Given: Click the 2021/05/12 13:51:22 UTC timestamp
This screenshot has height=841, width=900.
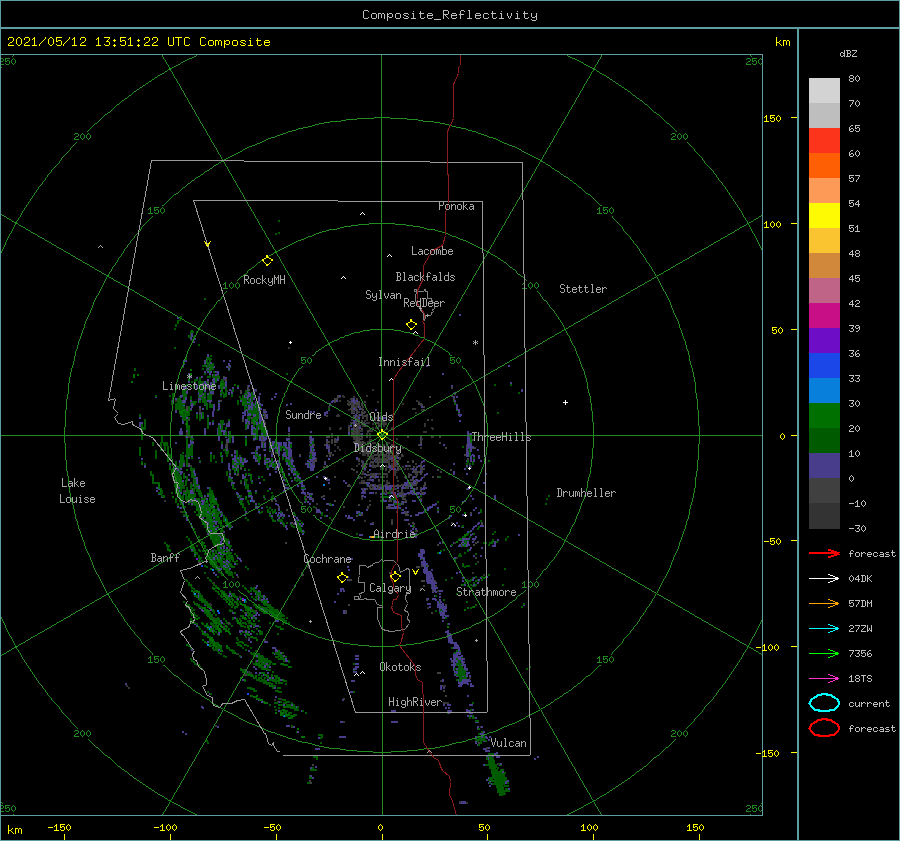Looking at the screenshot, I should click(x=138, y=42).
